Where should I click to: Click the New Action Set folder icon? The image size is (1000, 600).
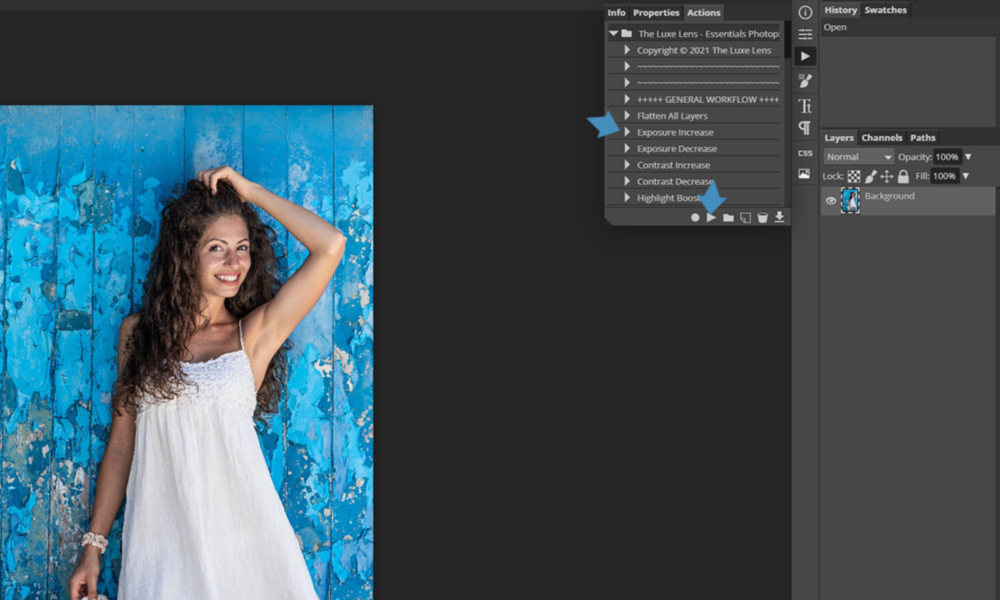point(728,217)
